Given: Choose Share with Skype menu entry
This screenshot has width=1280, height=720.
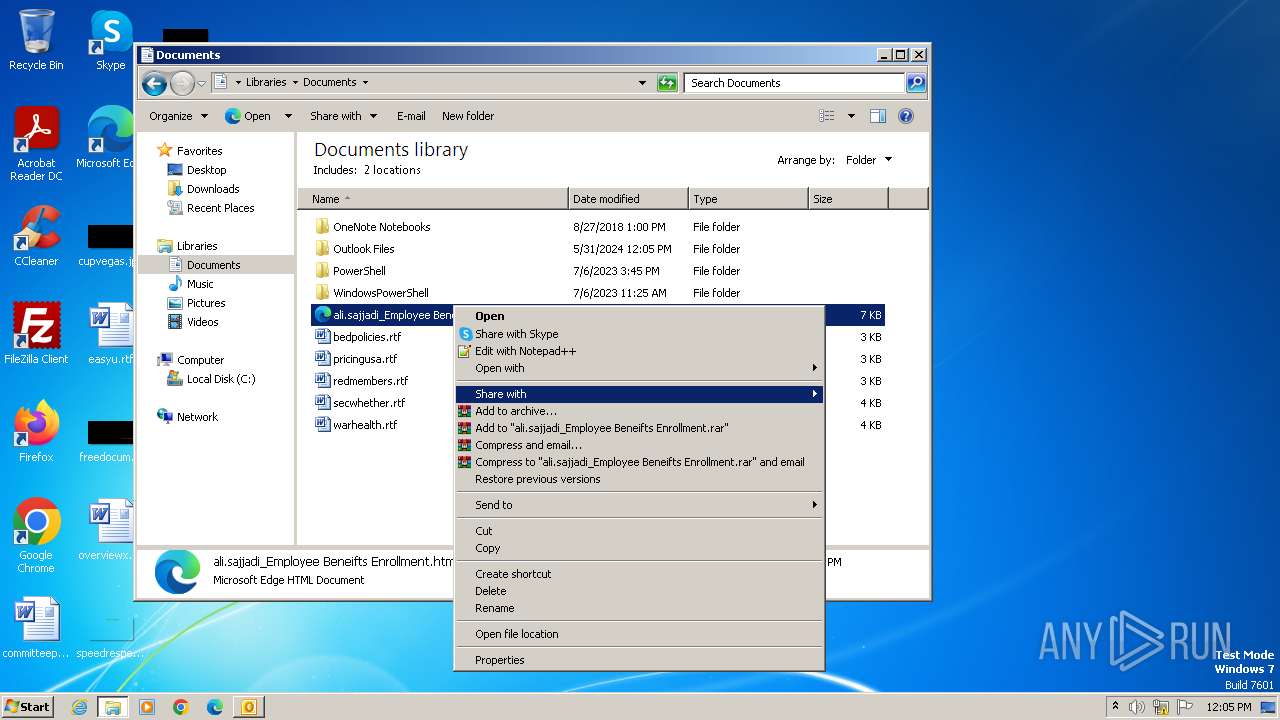Looking at the screenshot, I should tap(639, 334).
